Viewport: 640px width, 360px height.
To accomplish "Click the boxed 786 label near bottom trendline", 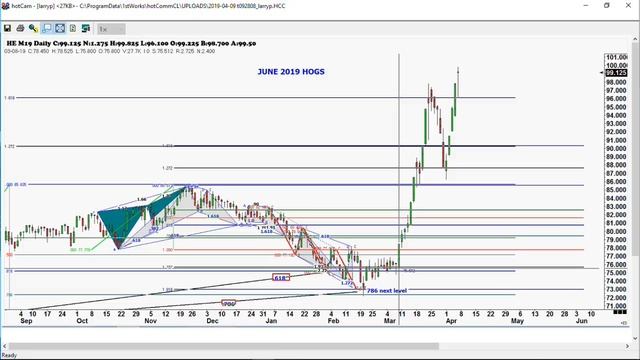I will click(229, 304).
